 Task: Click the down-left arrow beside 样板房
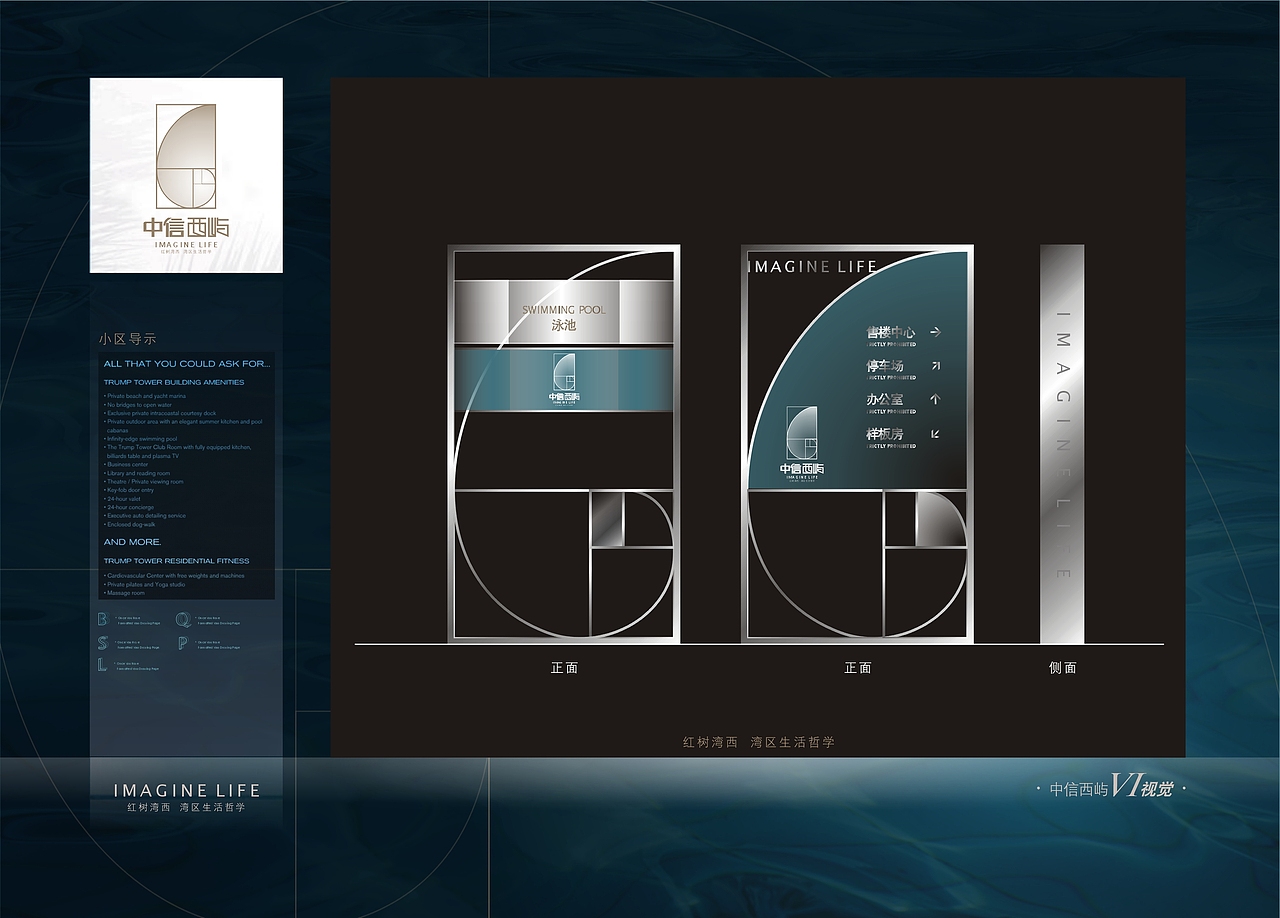(935, 433)
